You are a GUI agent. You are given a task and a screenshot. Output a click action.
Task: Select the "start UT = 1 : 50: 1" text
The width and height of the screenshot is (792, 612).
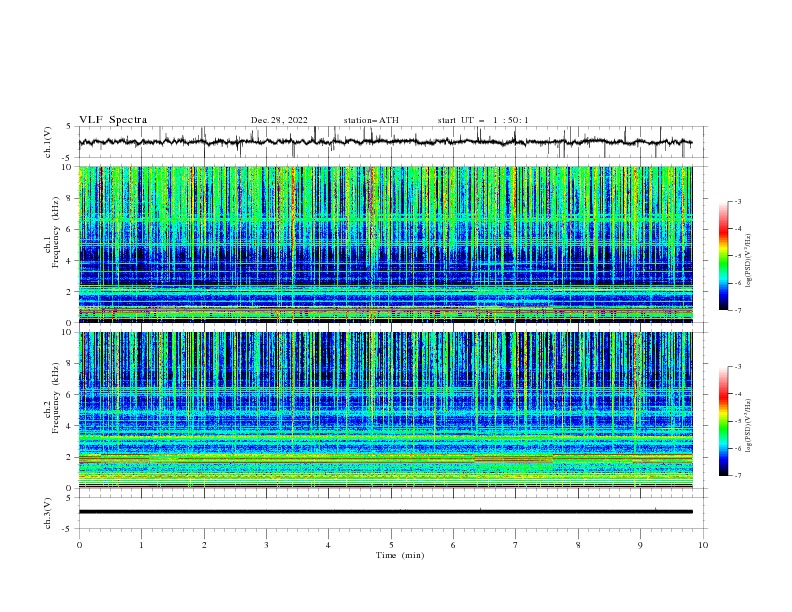tap(483, 120)
